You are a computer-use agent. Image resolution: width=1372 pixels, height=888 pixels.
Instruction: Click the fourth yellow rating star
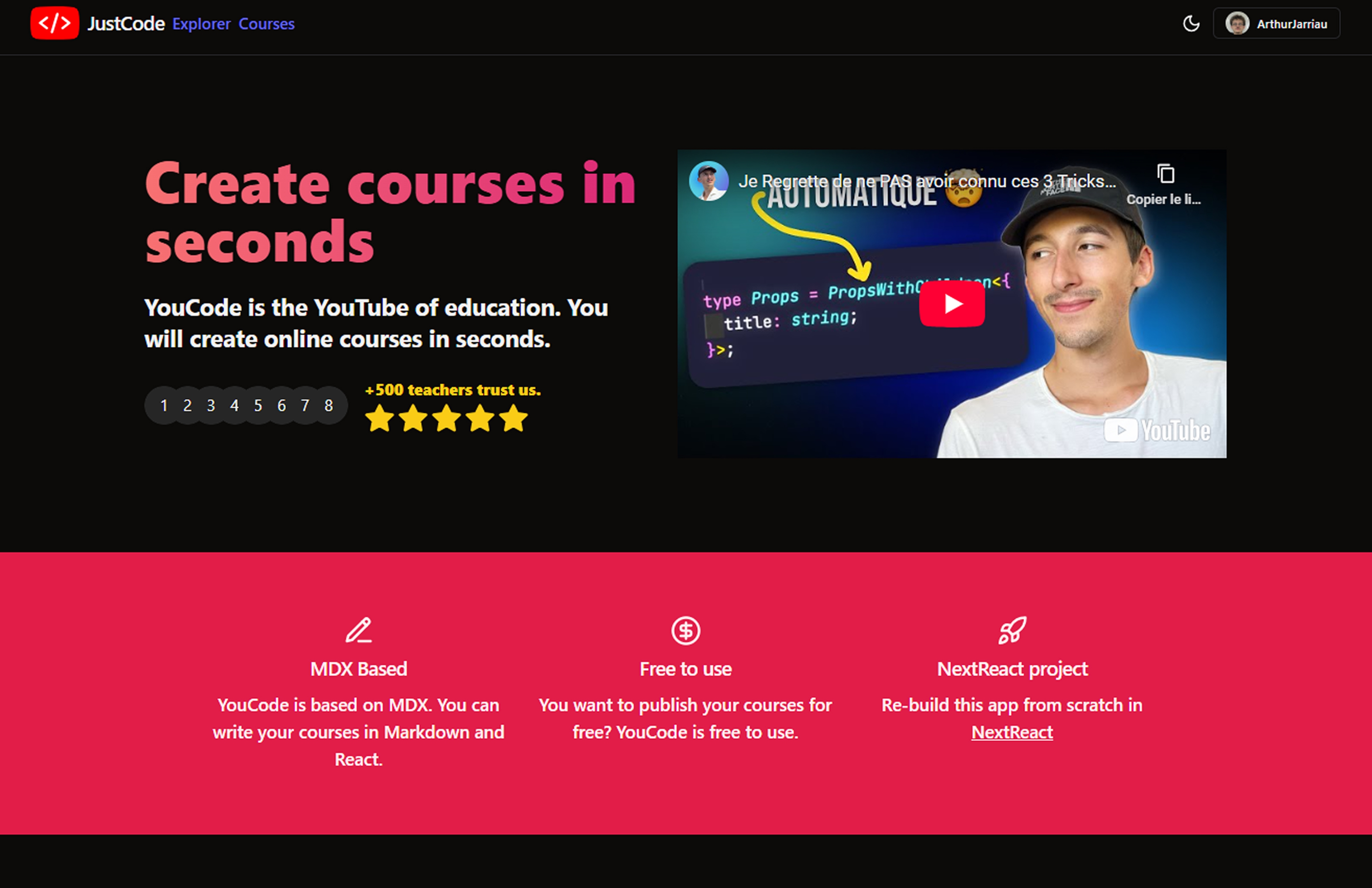480,418
